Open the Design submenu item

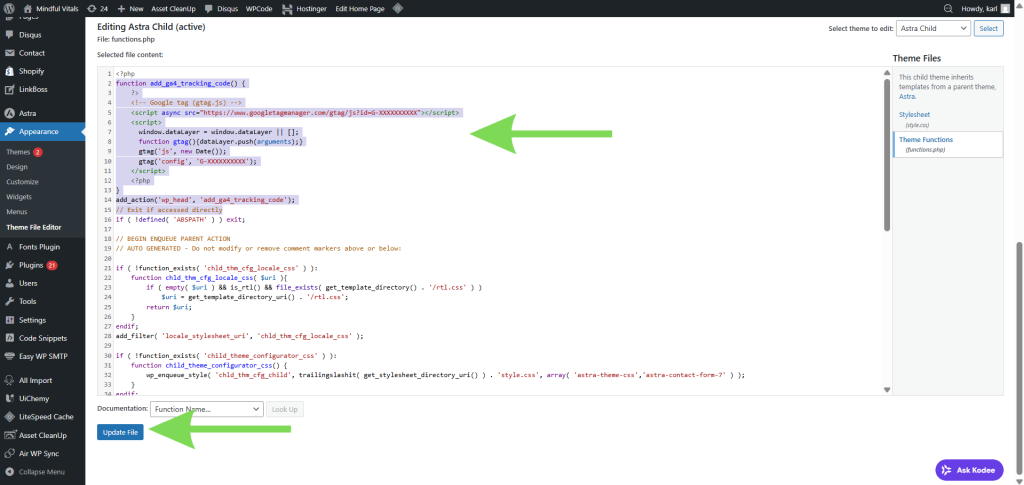click(x=17, y=167)
